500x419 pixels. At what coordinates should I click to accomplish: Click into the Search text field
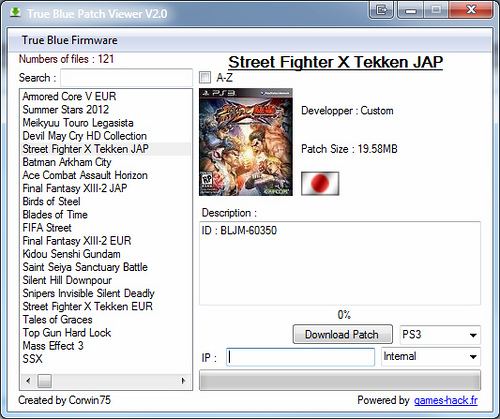tap(127, 78)
